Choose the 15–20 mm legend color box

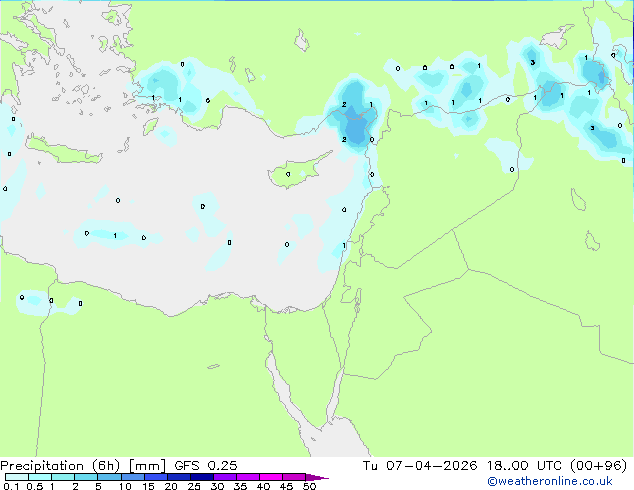tap(156, 477)
